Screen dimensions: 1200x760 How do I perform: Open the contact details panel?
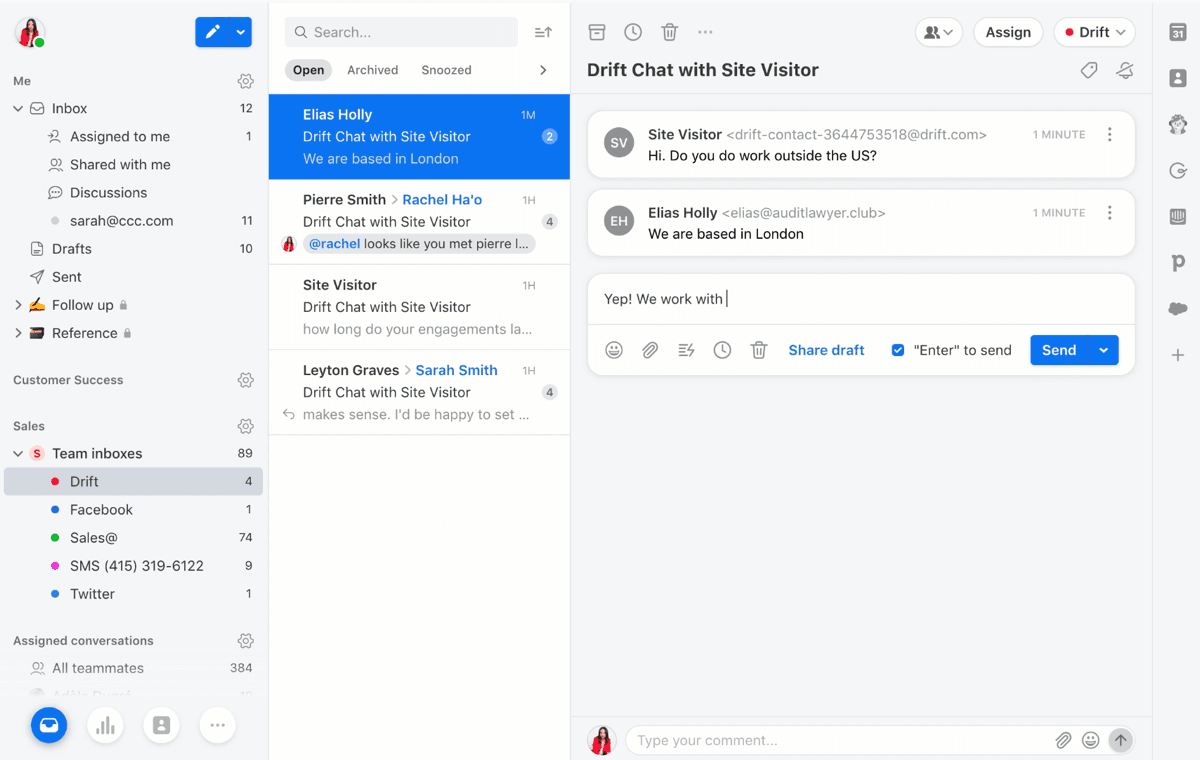pos(1177,77)
